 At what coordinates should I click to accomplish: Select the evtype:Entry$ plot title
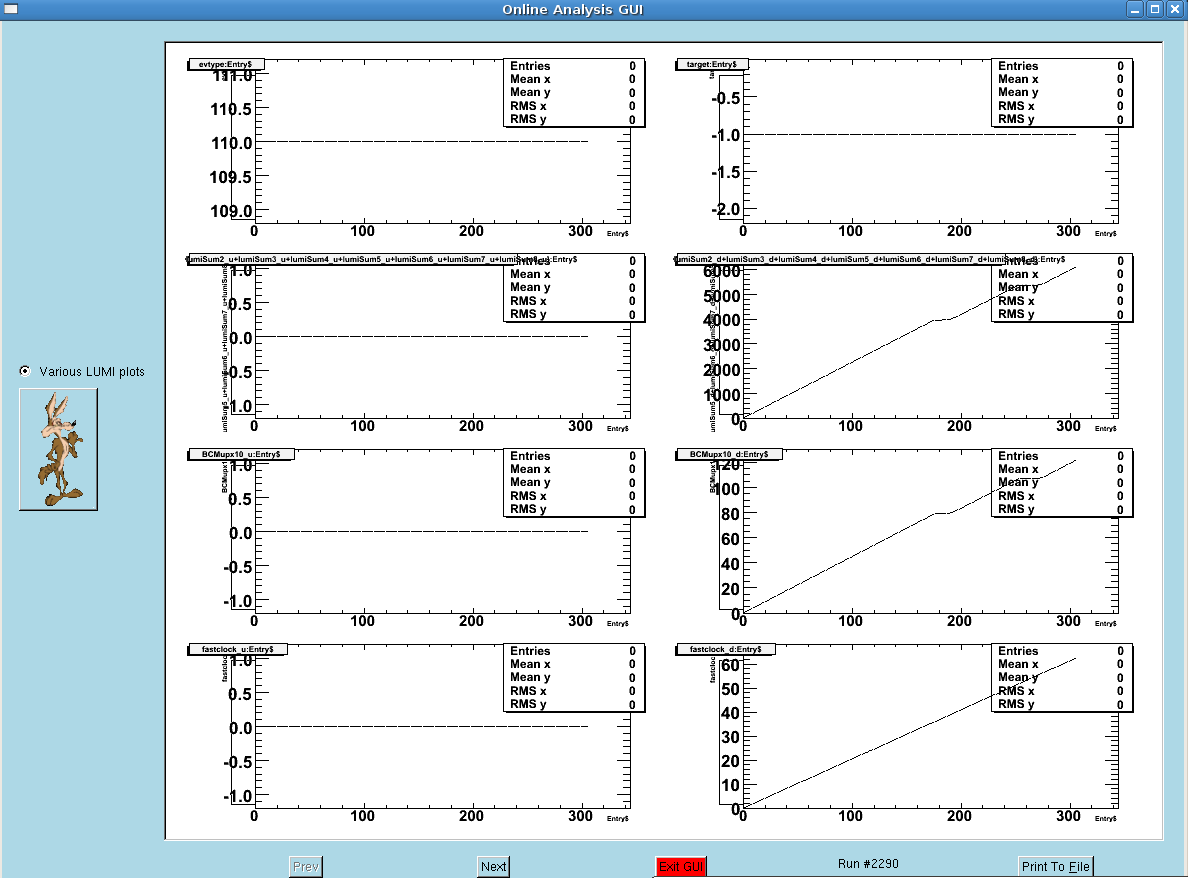(x=226, y=64)
